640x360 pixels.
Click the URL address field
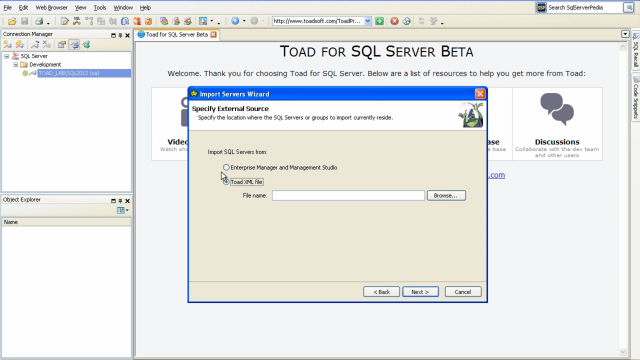(318, 21)
